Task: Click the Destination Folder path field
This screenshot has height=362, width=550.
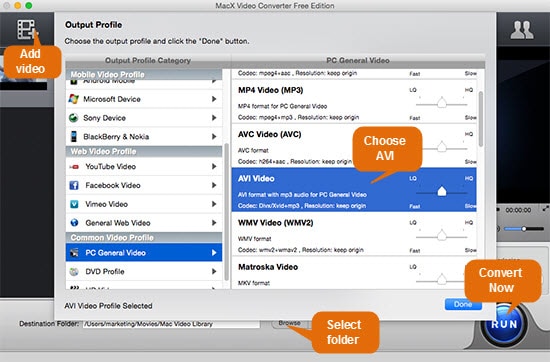Action: (x=171, y=324)
